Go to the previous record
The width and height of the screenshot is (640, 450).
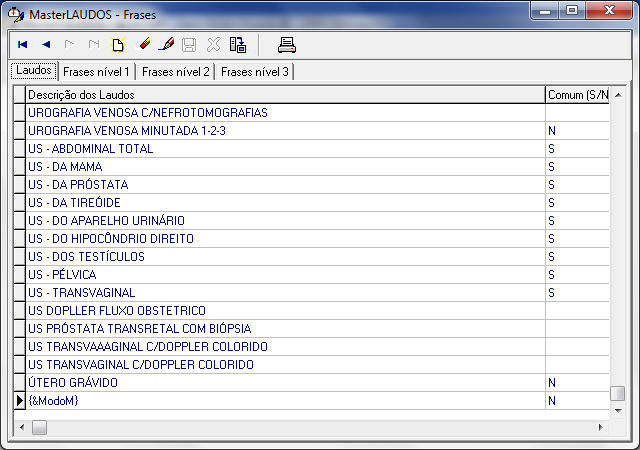46,45
